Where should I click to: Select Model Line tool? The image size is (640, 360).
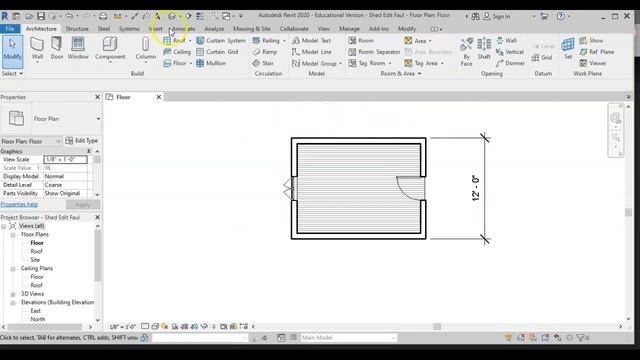click(x=311, y=52)
